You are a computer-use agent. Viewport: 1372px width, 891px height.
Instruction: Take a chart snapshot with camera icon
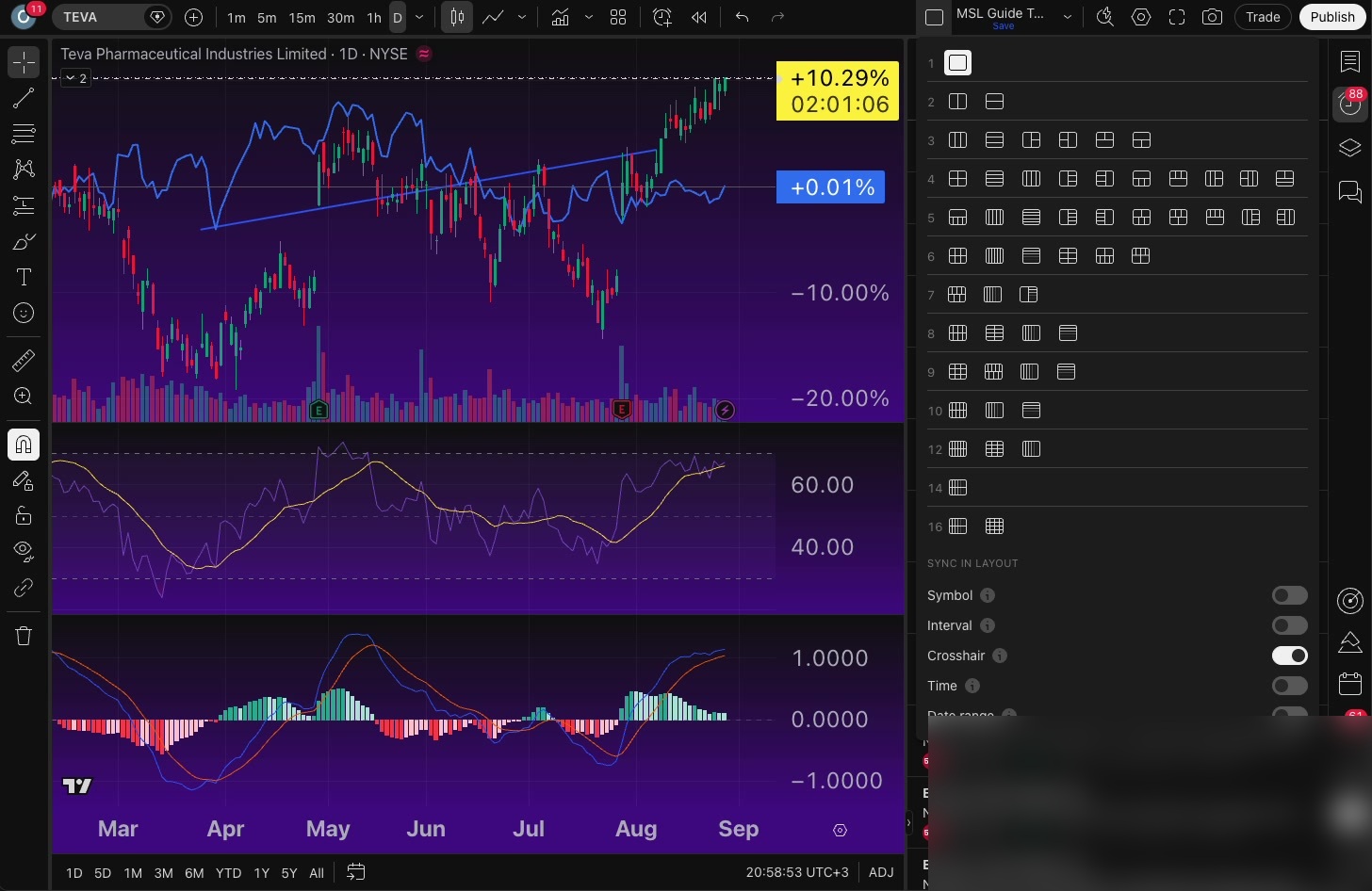coord(1213,17)
